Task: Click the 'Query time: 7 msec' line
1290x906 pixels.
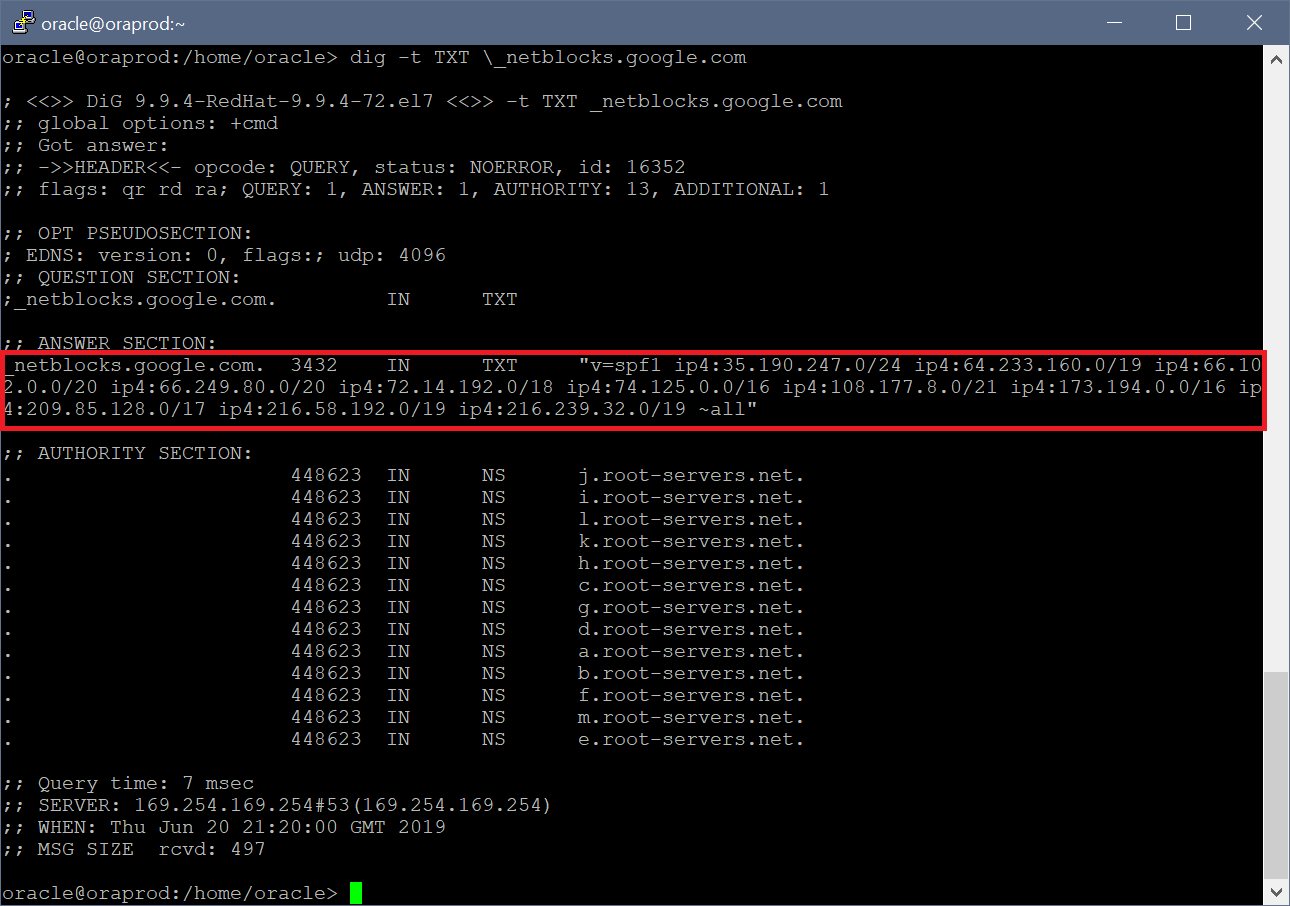Action: 128,783
